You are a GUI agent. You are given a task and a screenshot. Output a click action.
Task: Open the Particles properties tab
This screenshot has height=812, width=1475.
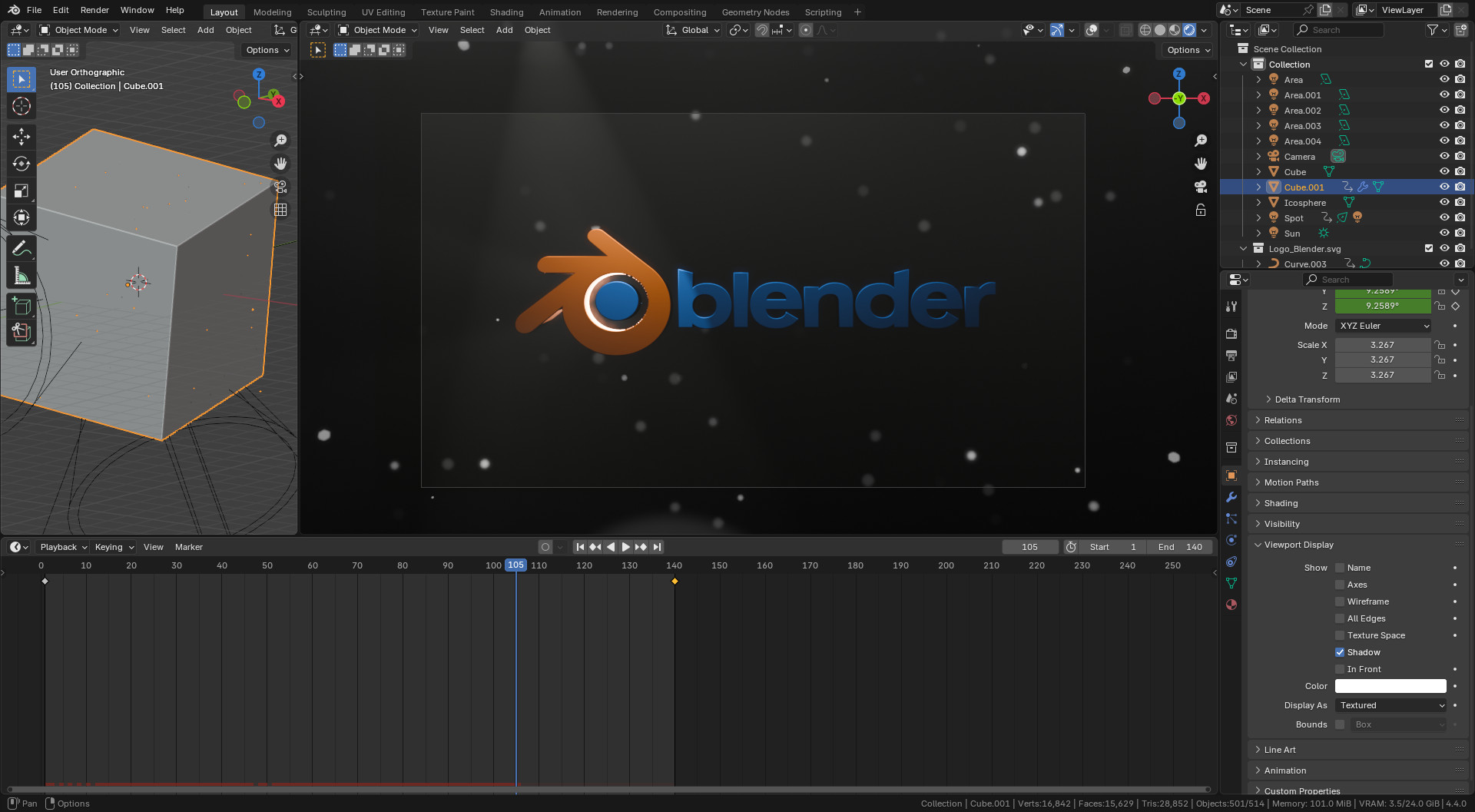pyautogui.click(x=1231, y=519)
